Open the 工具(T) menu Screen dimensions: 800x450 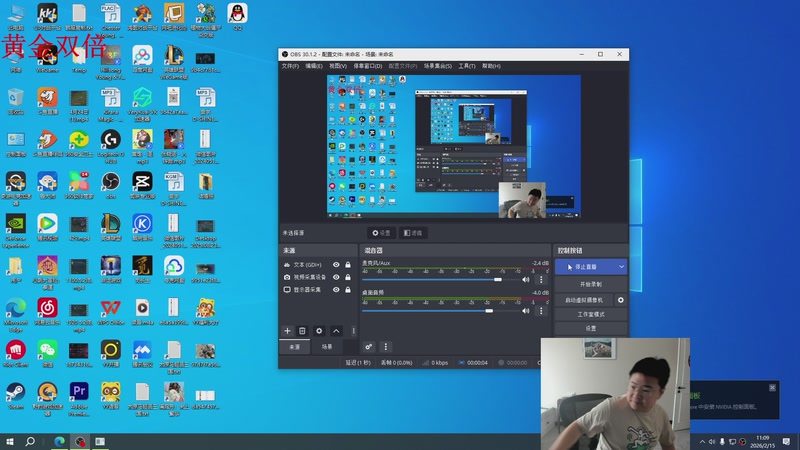466,66
